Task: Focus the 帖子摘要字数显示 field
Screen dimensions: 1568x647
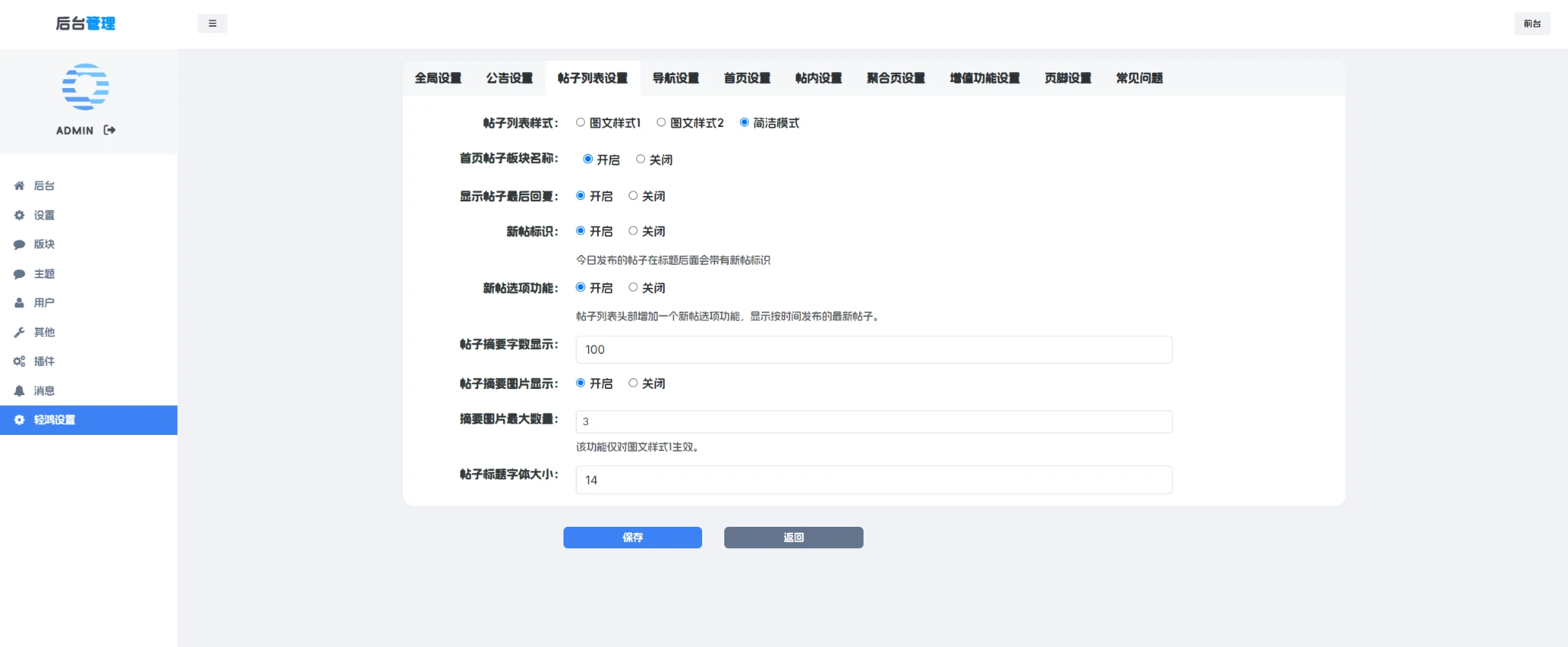Action: click(x=874, y=350)
